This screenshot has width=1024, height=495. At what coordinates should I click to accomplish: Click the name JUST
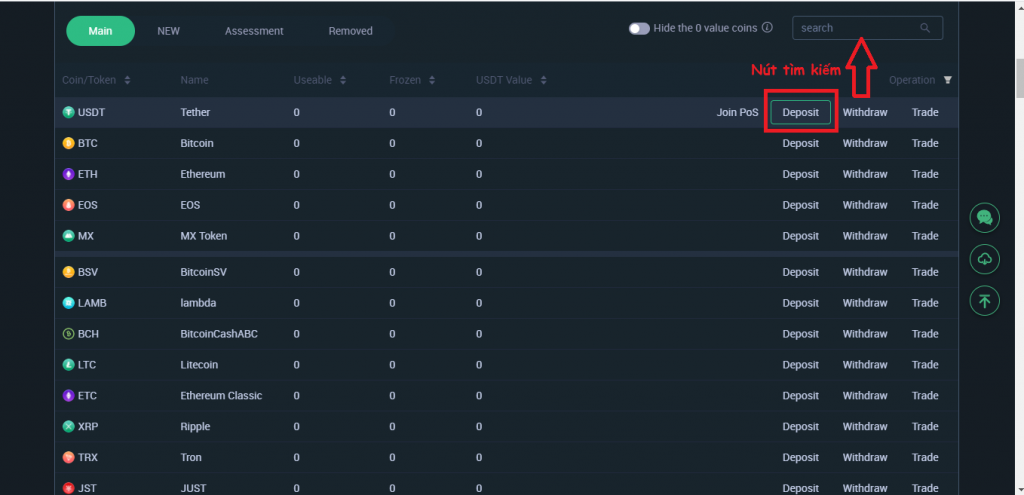193,488
